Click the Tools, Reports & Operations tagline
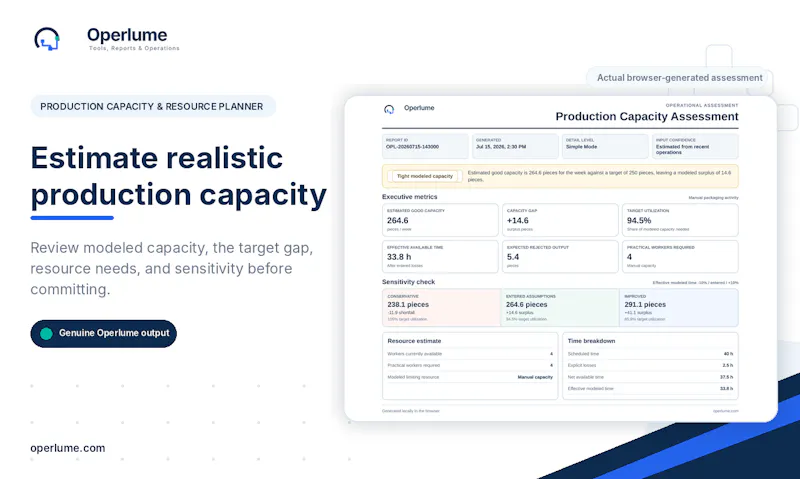Image resolution: width=800 pixels, height=479 pixels. click(134, 48)
